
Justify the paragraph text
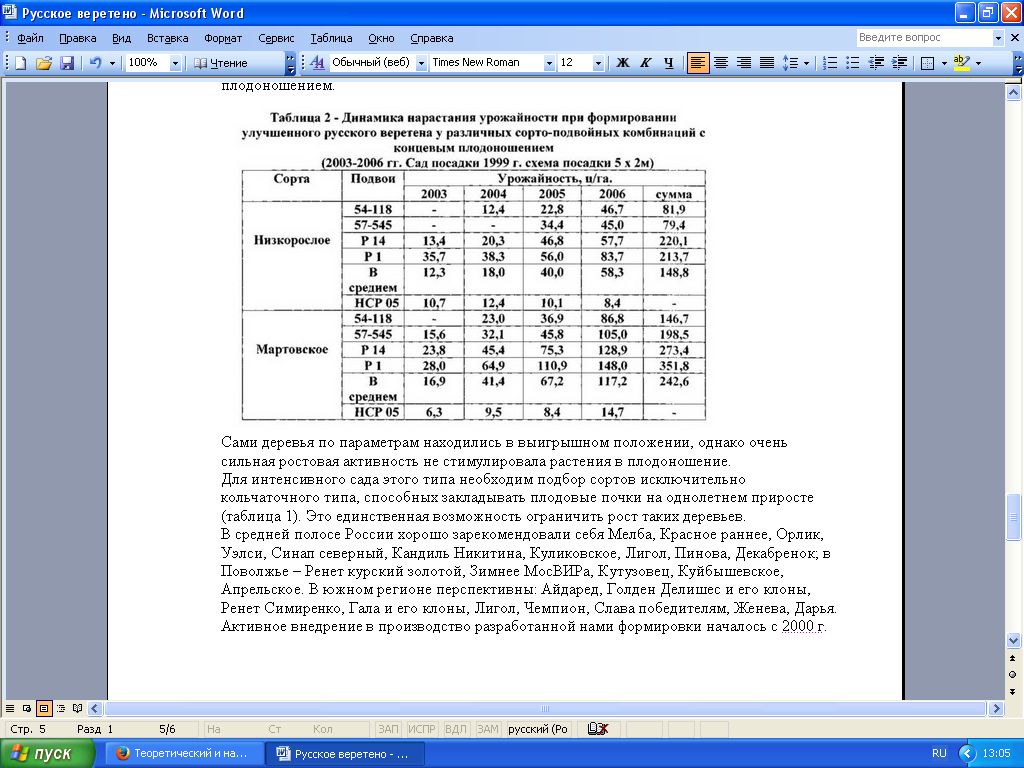pos(767,63)
